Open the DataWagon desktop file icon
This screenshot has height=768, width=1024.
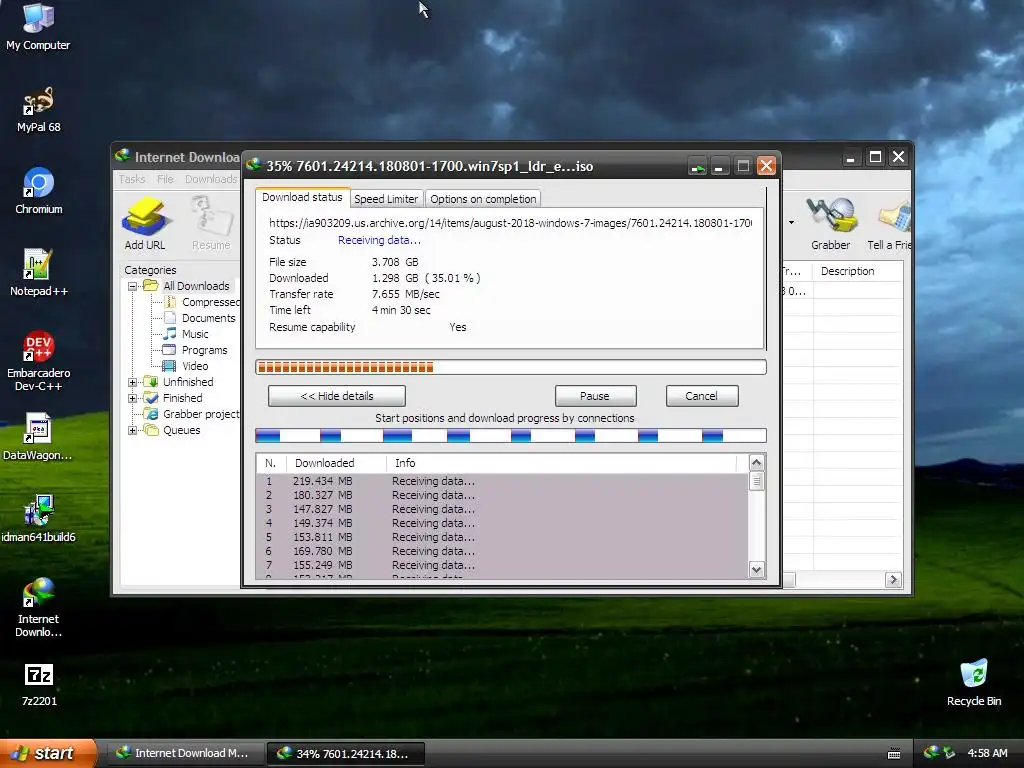[38, 437]
